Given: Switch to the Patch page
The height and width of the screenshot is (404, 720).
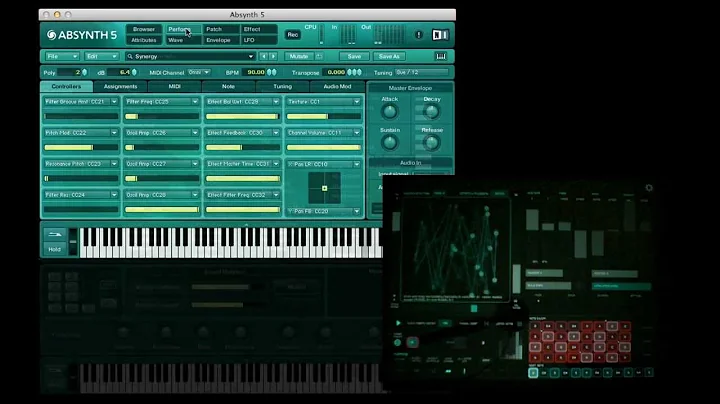Looking at the screenshot, I should coord(221,29).
